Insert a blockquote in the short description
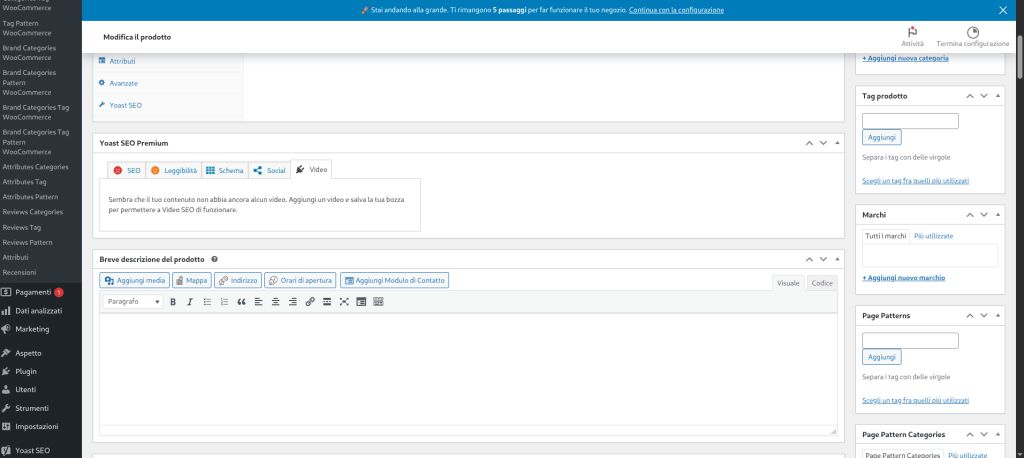 [241, 301]
